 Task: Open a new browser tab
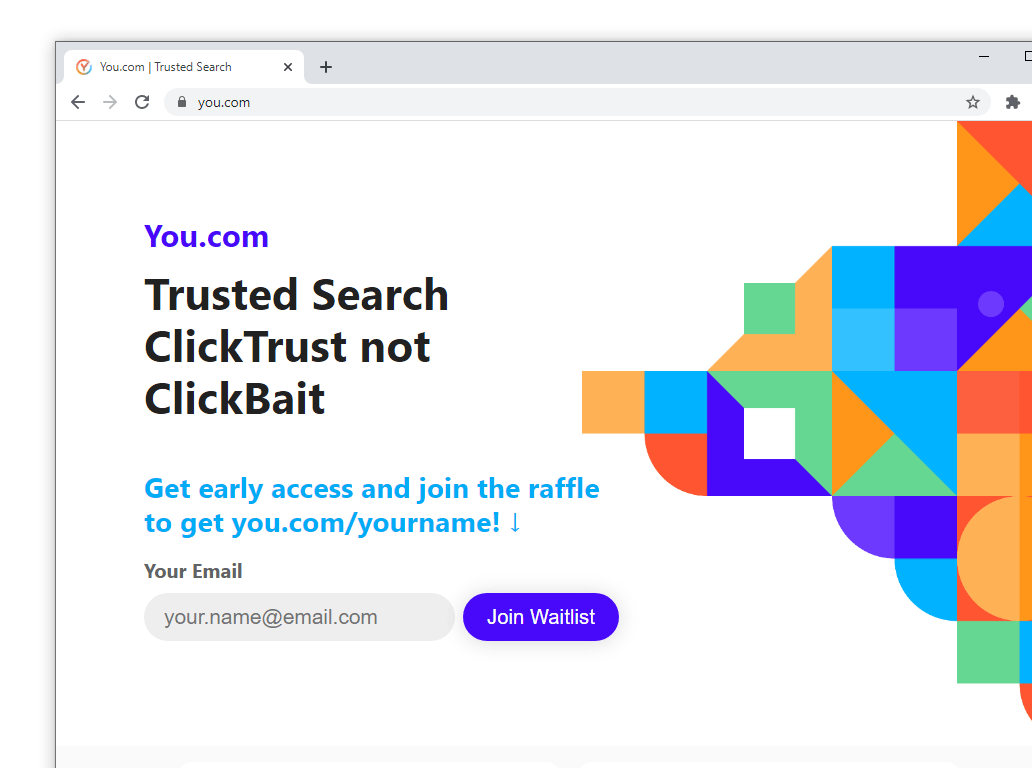(x=326, y=67)
